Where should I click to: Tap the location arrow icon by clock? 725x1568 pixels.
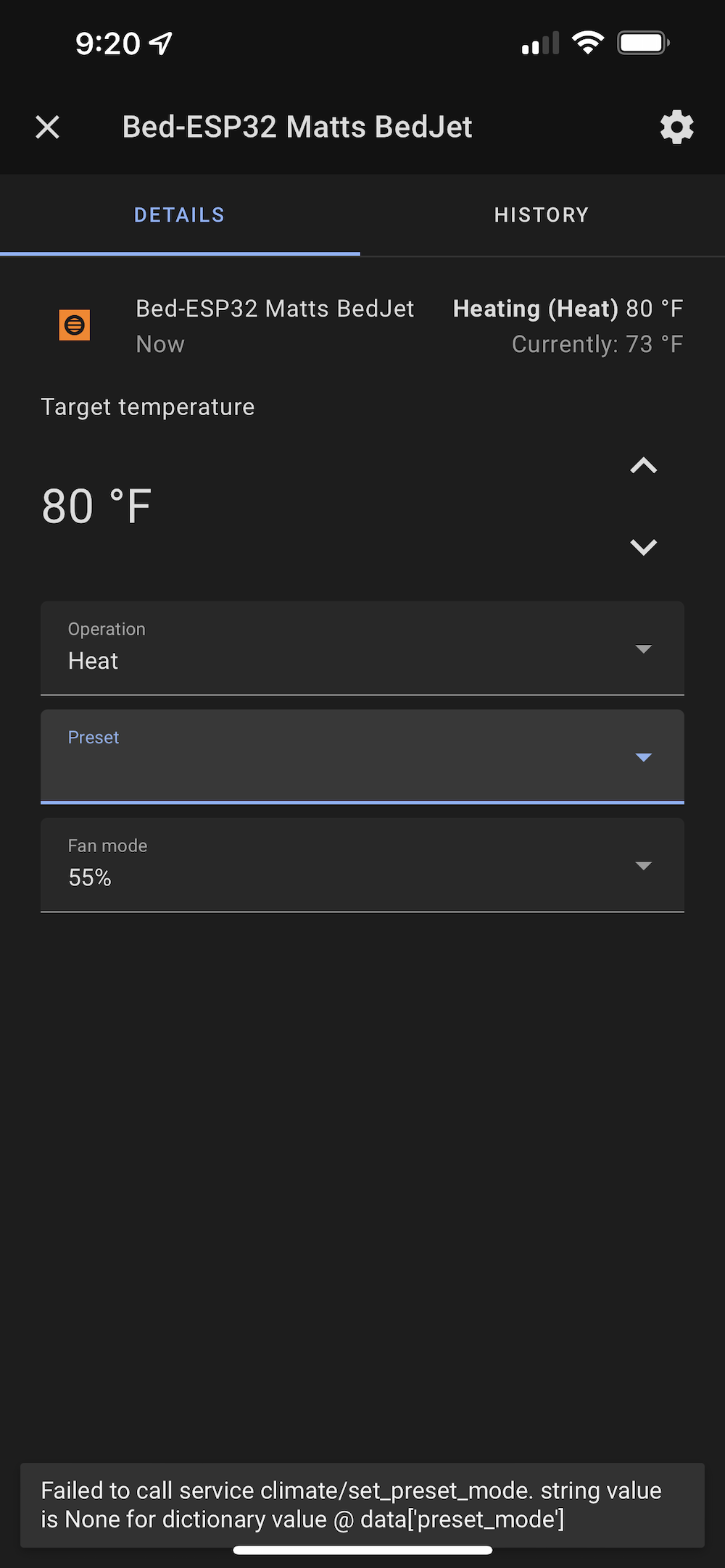pyautogui.click(x=160, y=43)
